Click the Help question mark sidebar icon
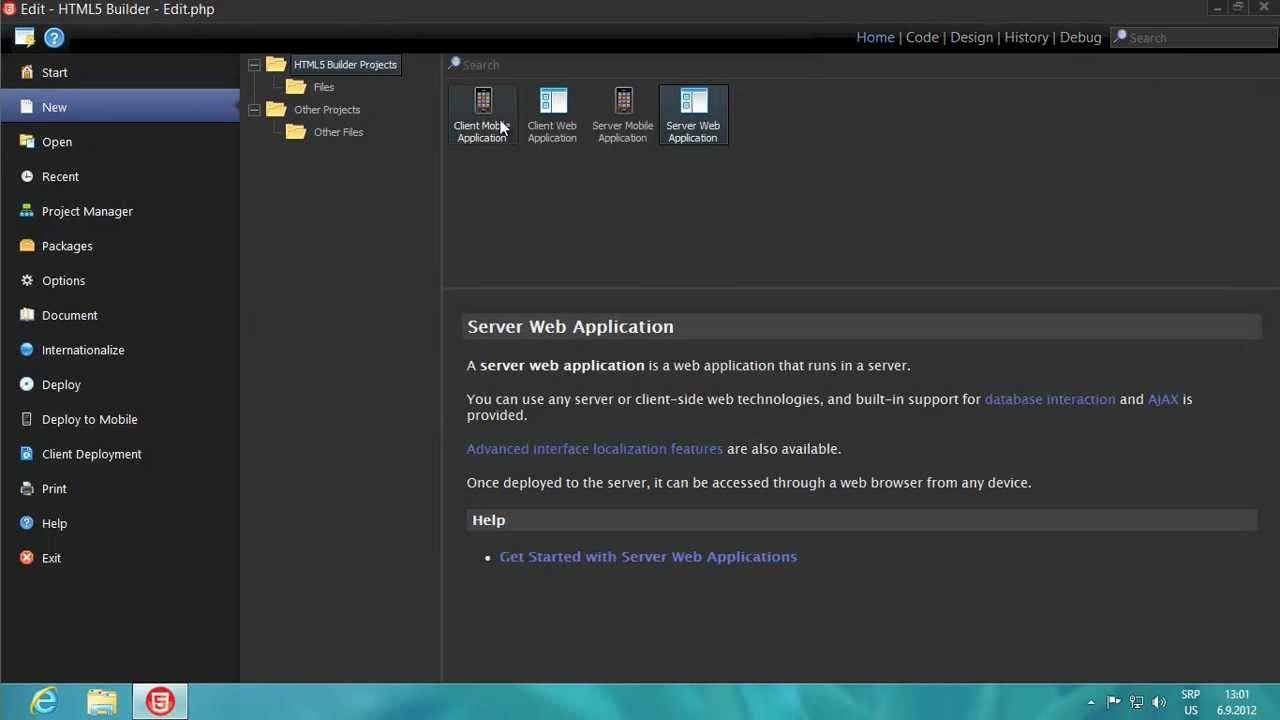 [x=27, y=523]
